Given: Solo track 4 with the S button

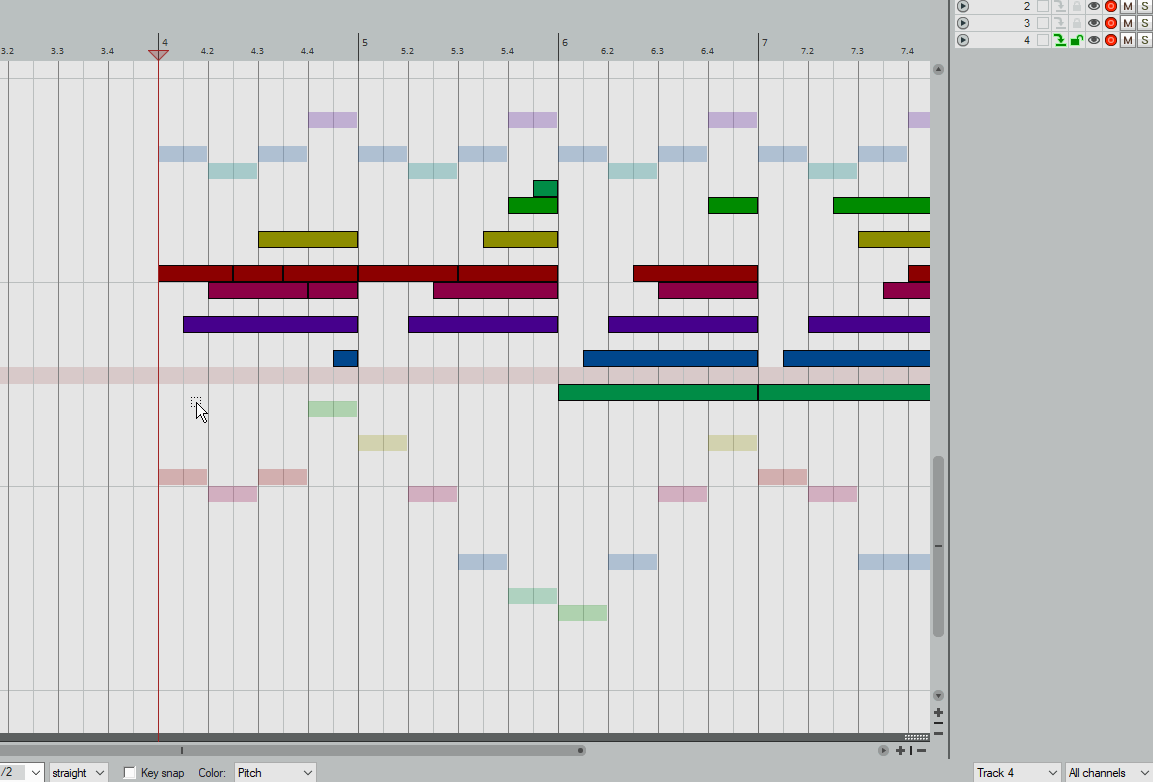Looking at the screenshot, I should (1145, 40).
